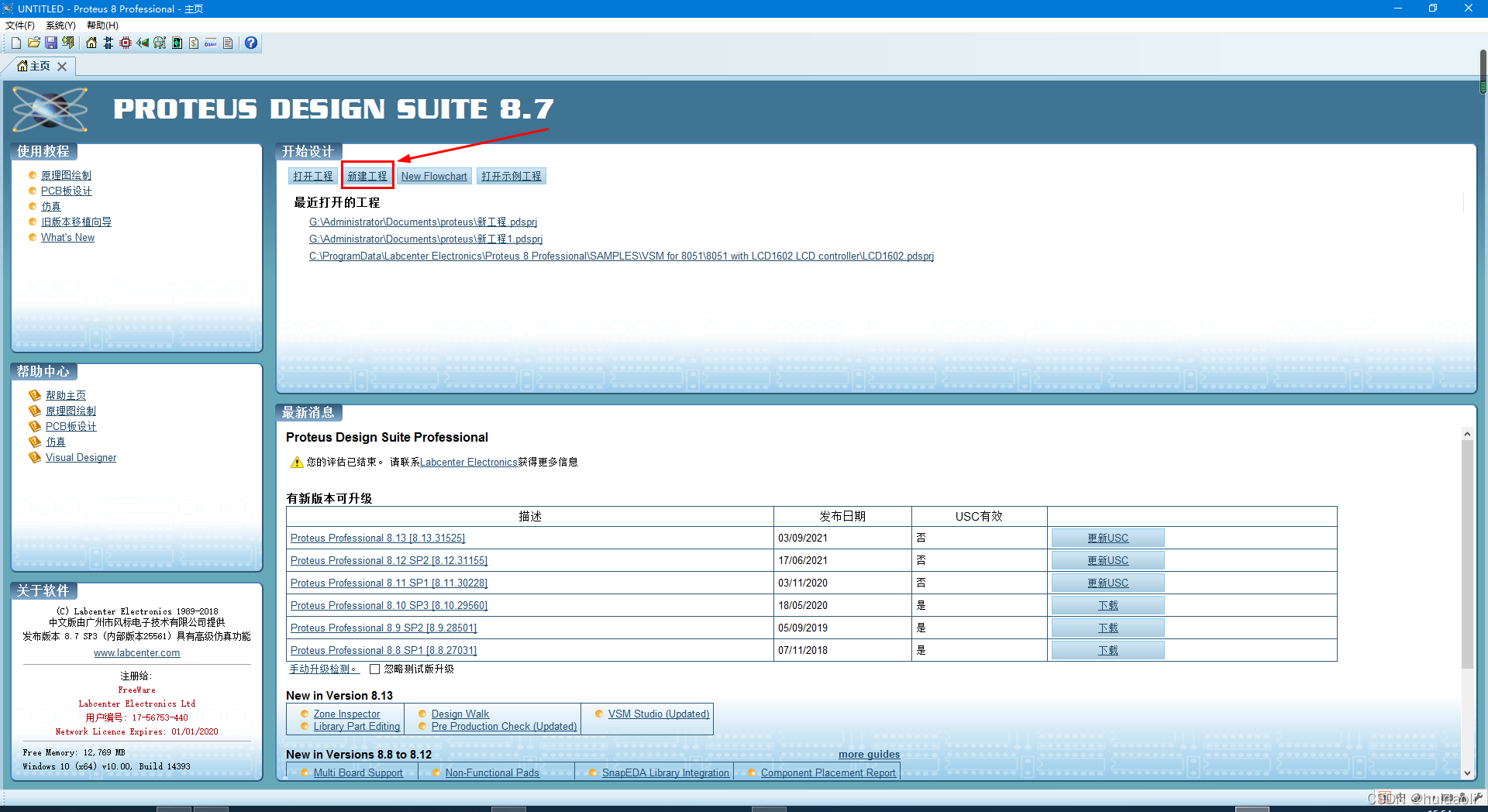Click the Close Project door icon
Viewport: 1488px width, 812px height.
68,43
